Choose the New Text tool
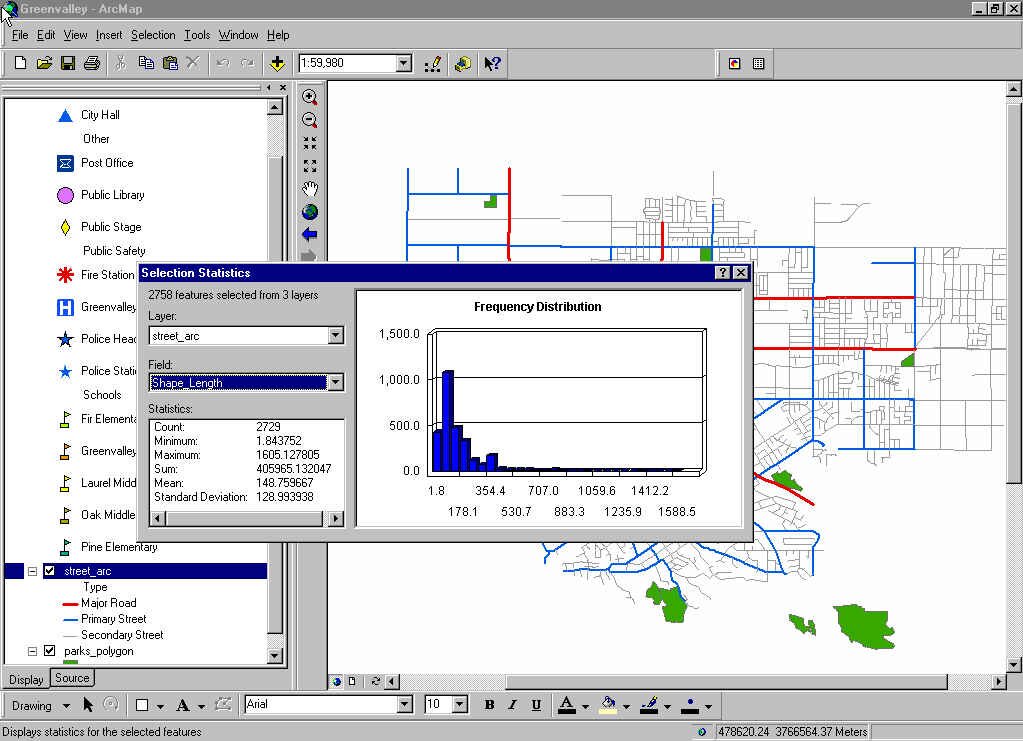The image size is (1023, 741). 183,705
